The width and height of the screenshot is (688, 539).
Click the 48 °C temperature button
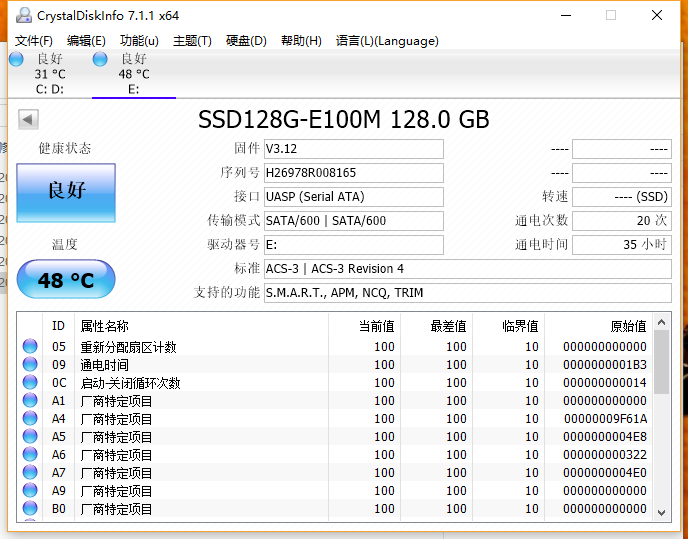pyautogui.click(x=66, y=279)
